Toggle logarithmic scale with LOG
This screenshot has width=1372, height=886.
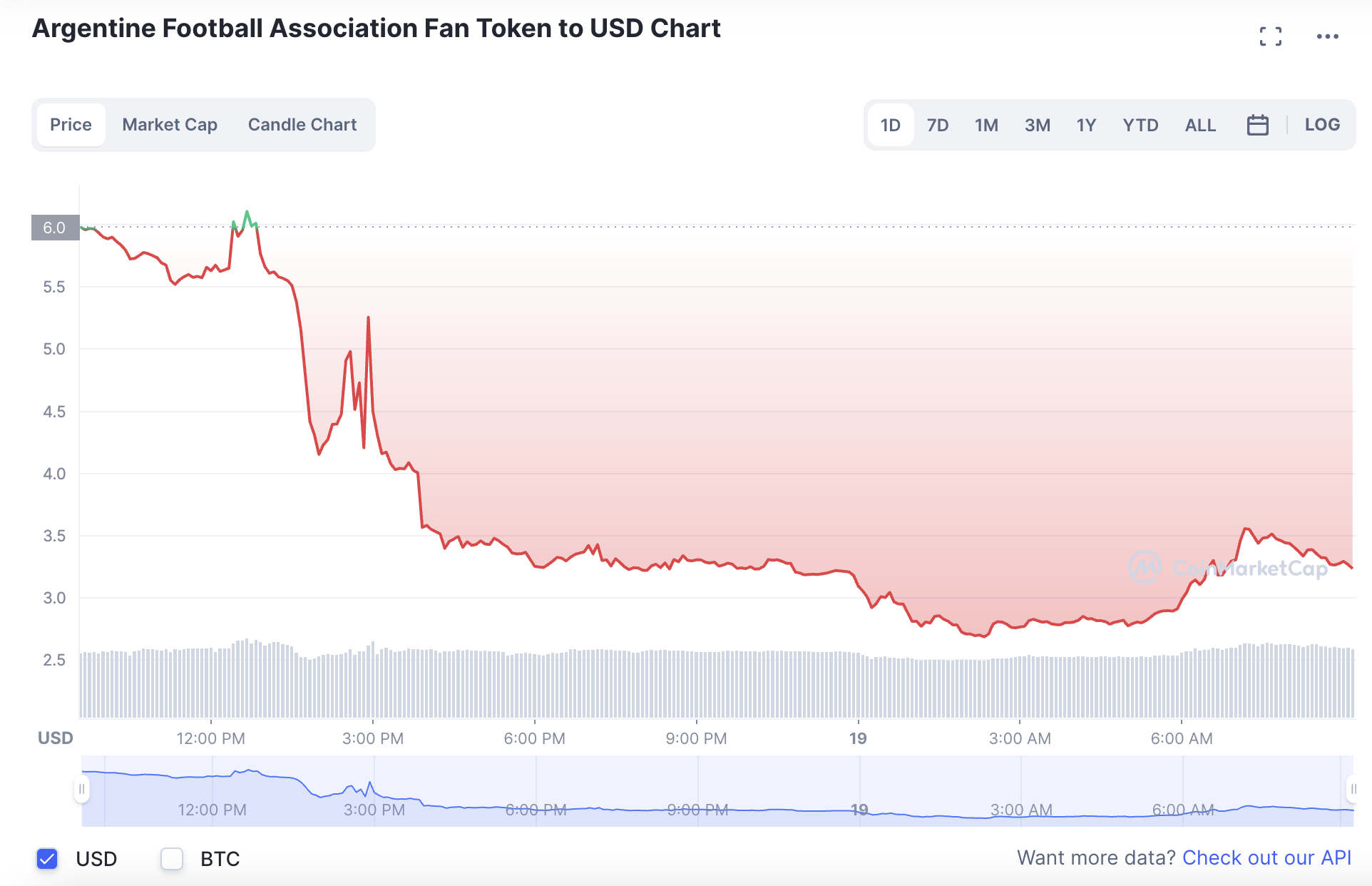click(1323, 125)
